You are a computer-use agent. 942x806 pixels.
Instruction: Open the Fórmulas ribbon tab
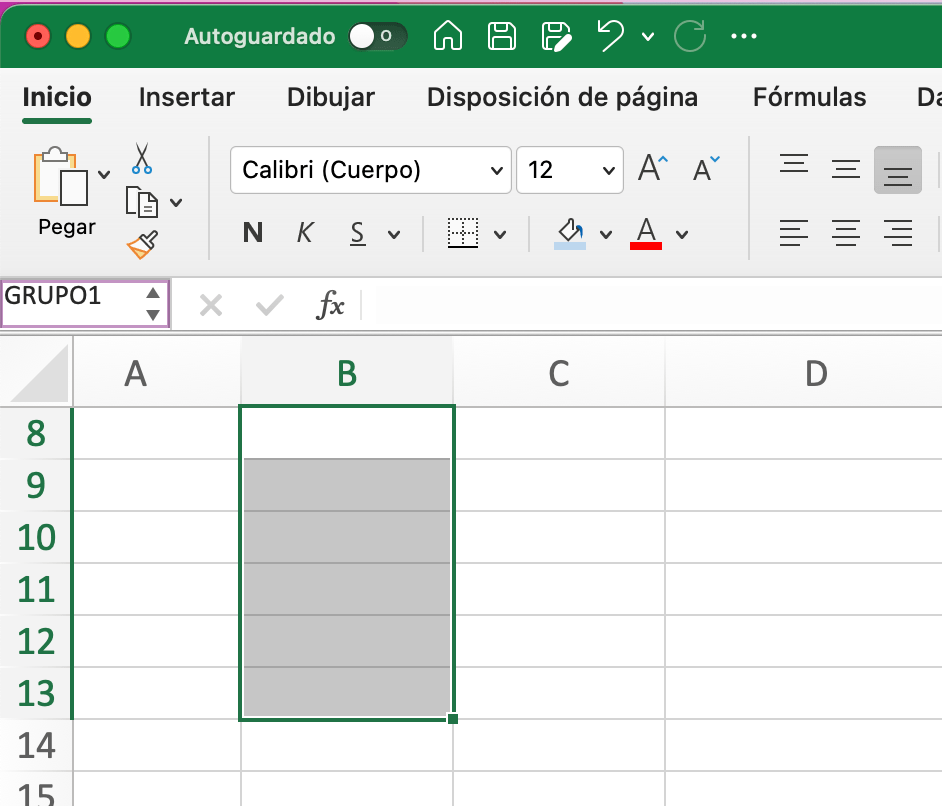(809, 97)
